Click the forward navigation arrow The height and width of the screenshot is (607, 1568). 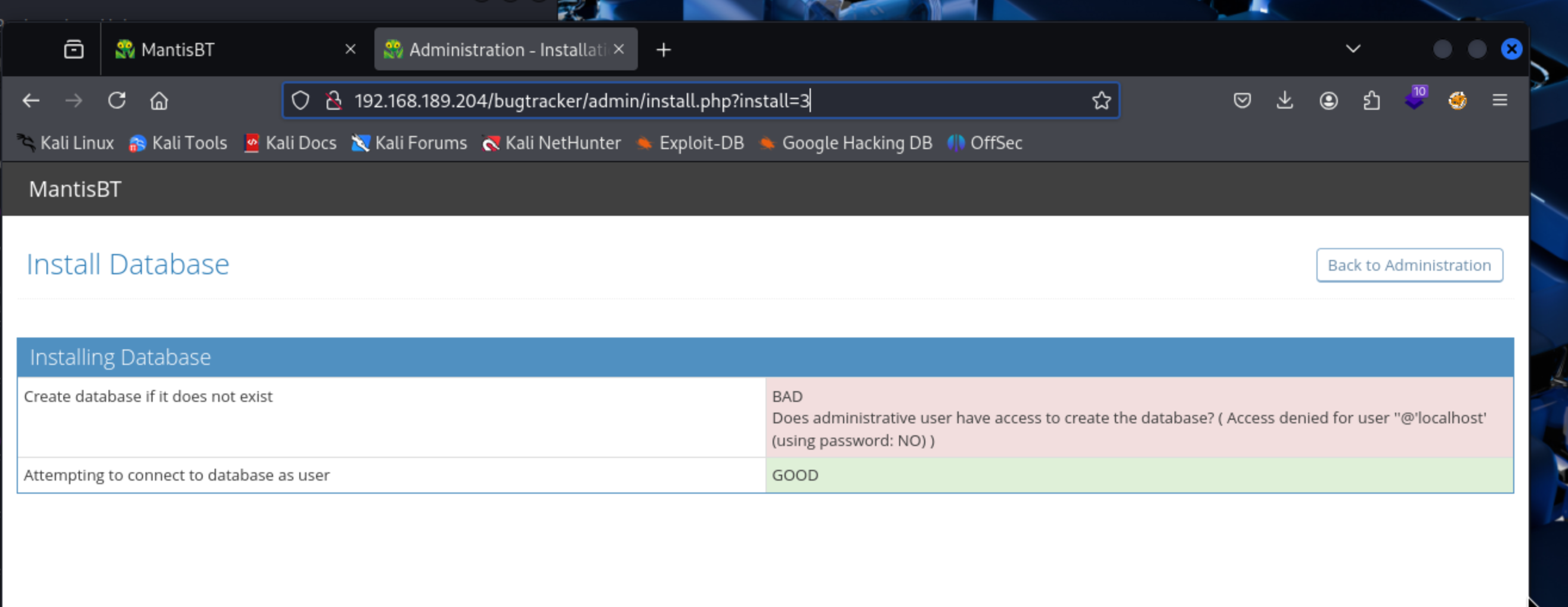point(74,100)
